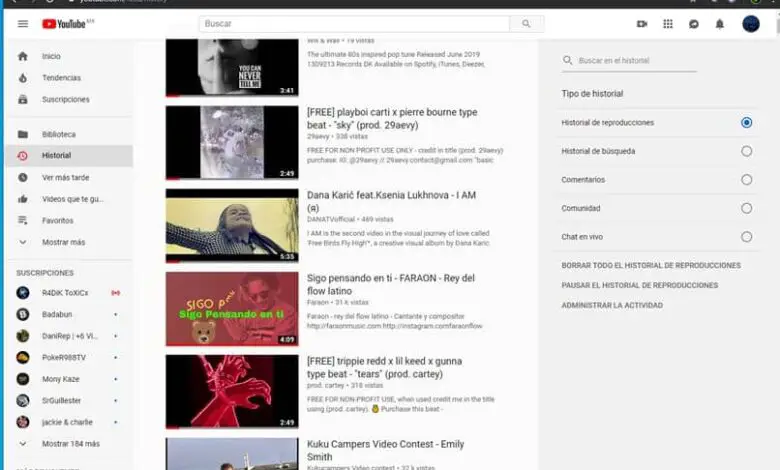Open the playboi carti type beat title
Viewport: 780px width, 470px height.
pos(392,118)
